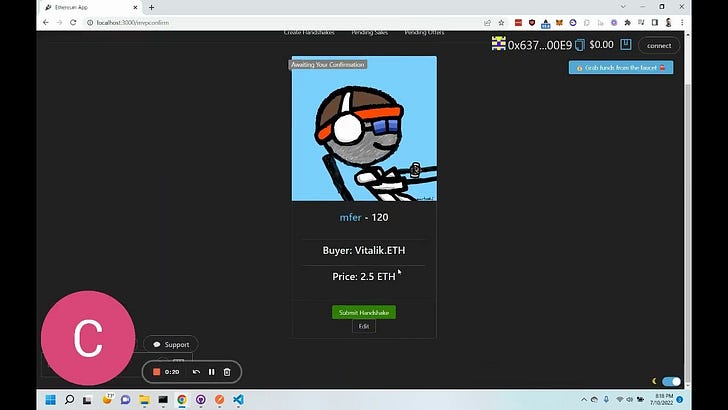Click the share page icon in address bar
Screen dimensions: 728x410
coord(488,22)
